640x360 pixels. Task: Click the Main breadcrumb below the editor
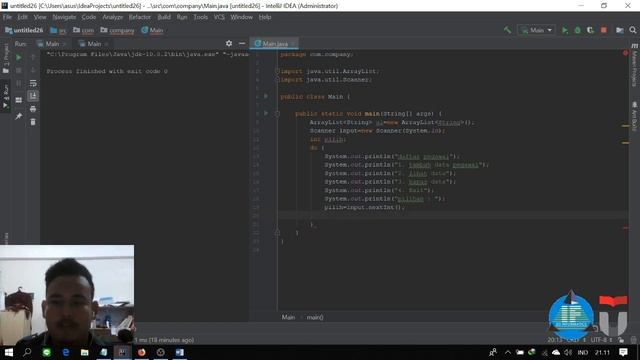tap(288, 317)
